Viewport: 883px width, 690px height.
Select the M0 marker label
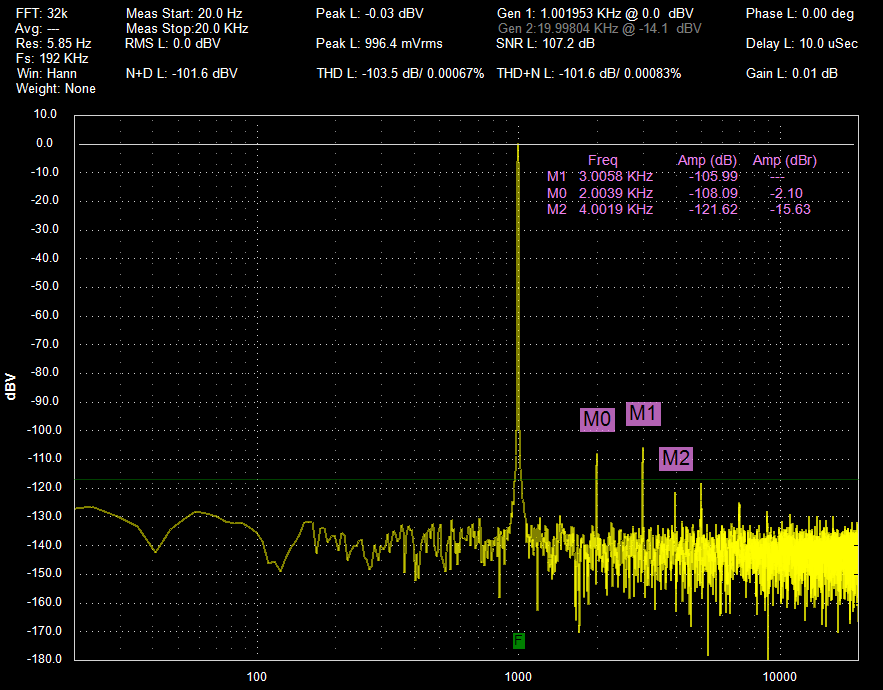[597, 420]
